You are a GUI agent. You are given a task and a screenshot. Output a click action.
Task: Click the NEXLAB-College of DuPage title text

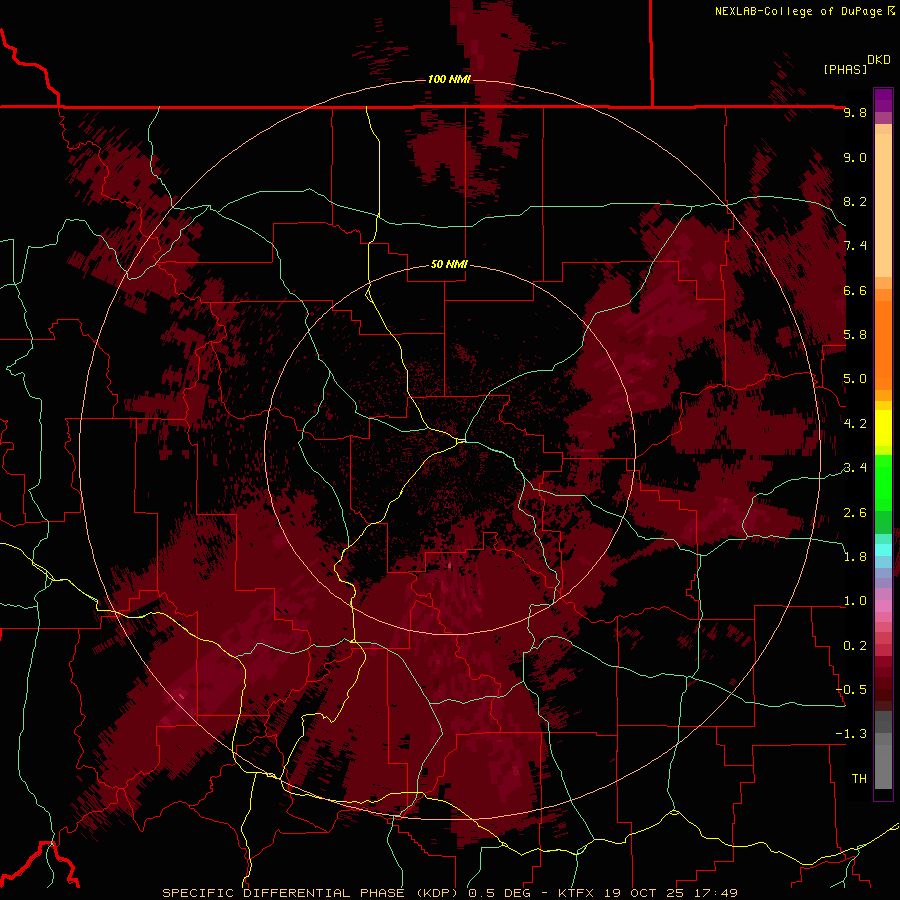(x=798, y=11)
